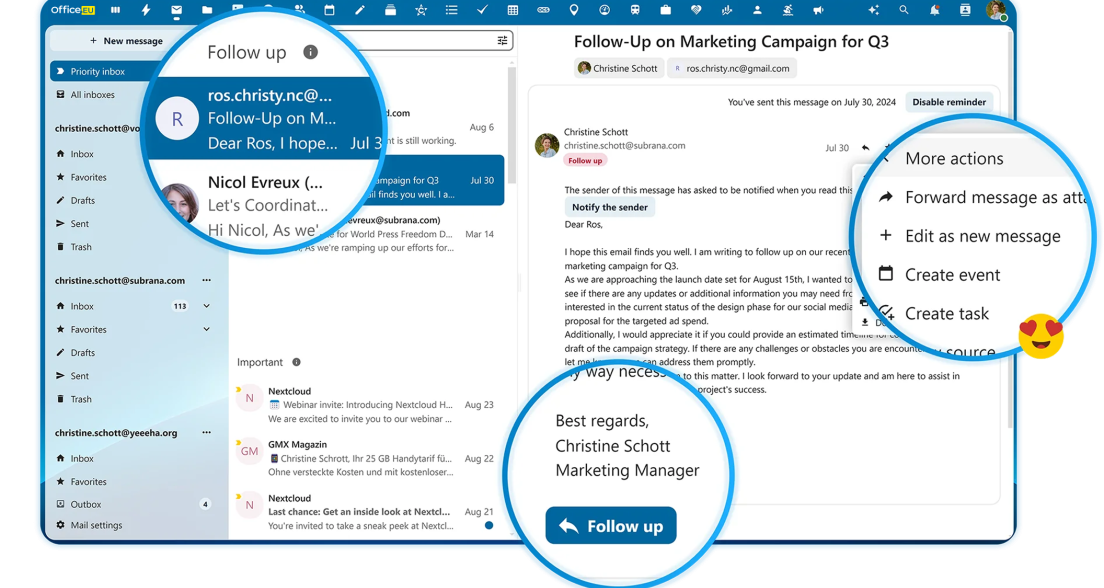The image size is (1104, 588).
Task: Click the search magnifier icon in top bar
Action: point(903,11)
